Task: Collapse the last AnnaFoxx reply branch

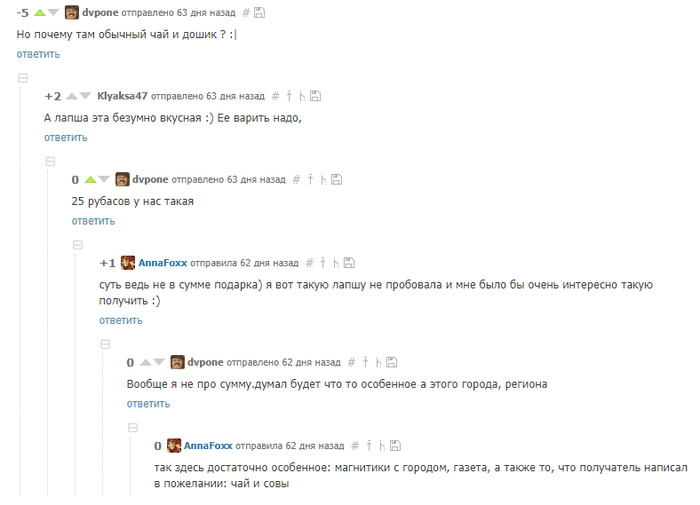Action: click(x=133, y=428)
